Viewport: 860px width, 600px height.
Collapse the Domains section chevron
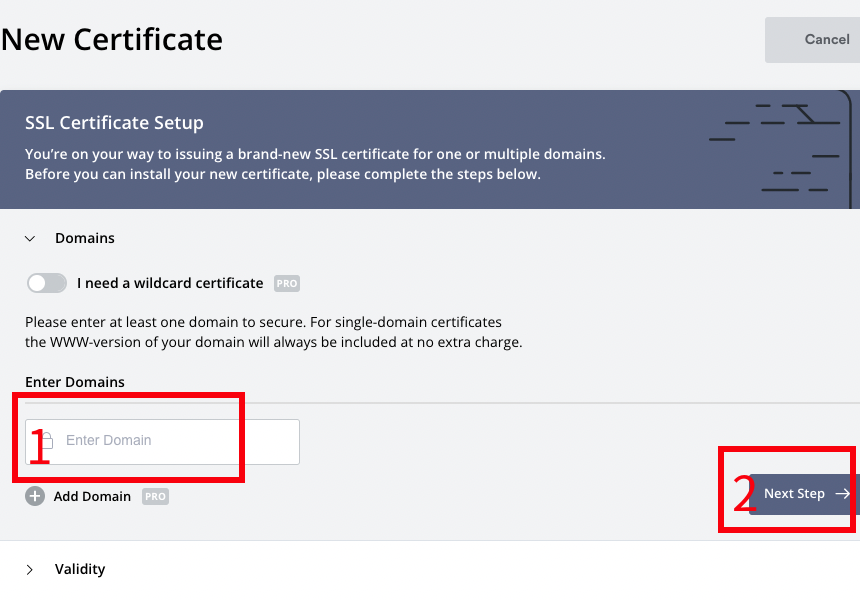click(30, 239)
